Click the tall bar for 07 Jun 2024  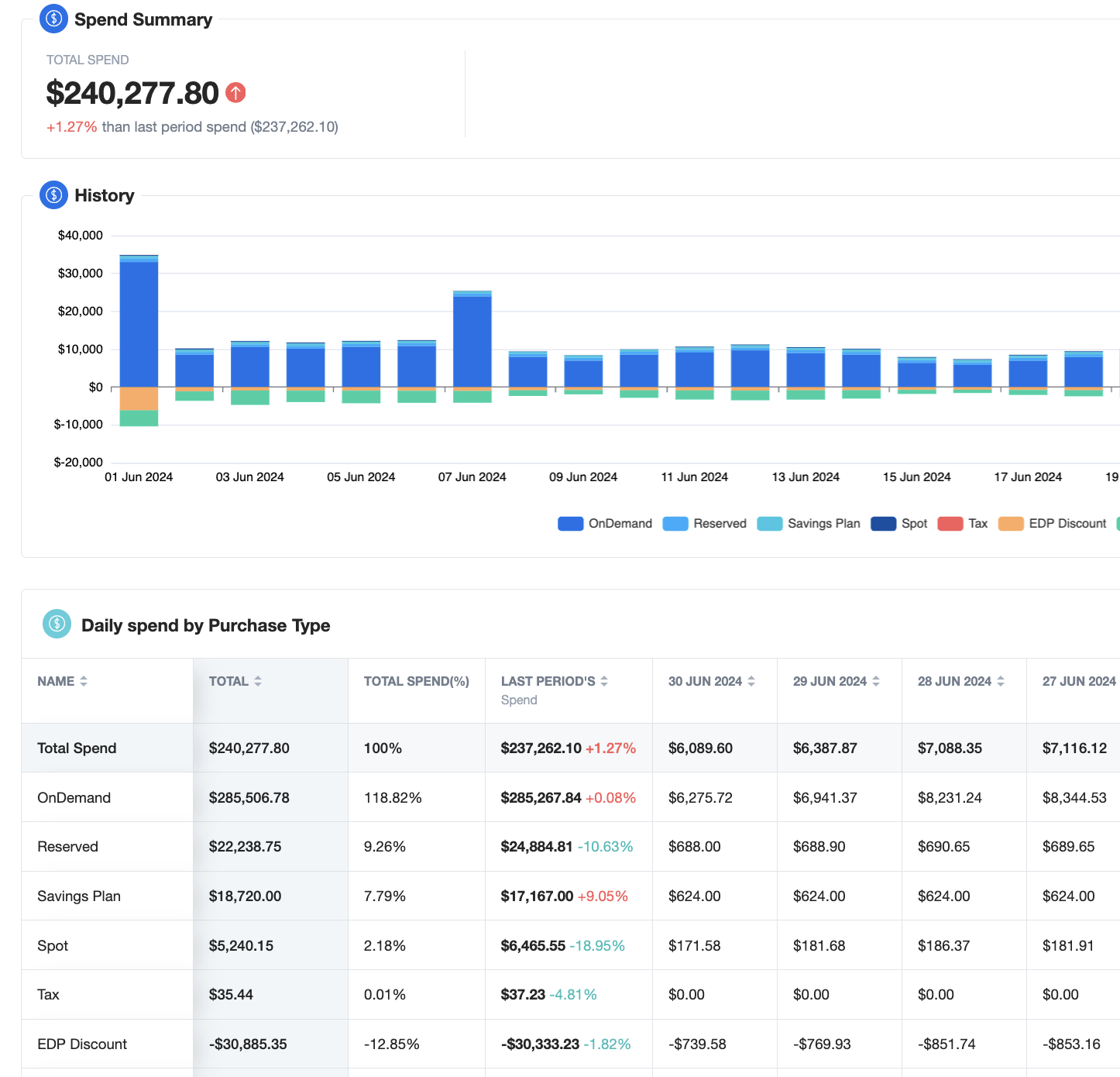(x=472, y=342)
